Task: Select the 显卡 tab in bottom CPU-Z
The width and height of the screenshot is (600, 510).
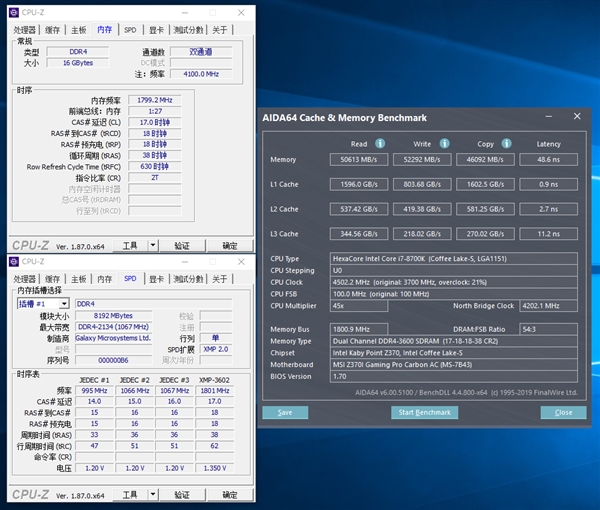Action: click(156, 279)
